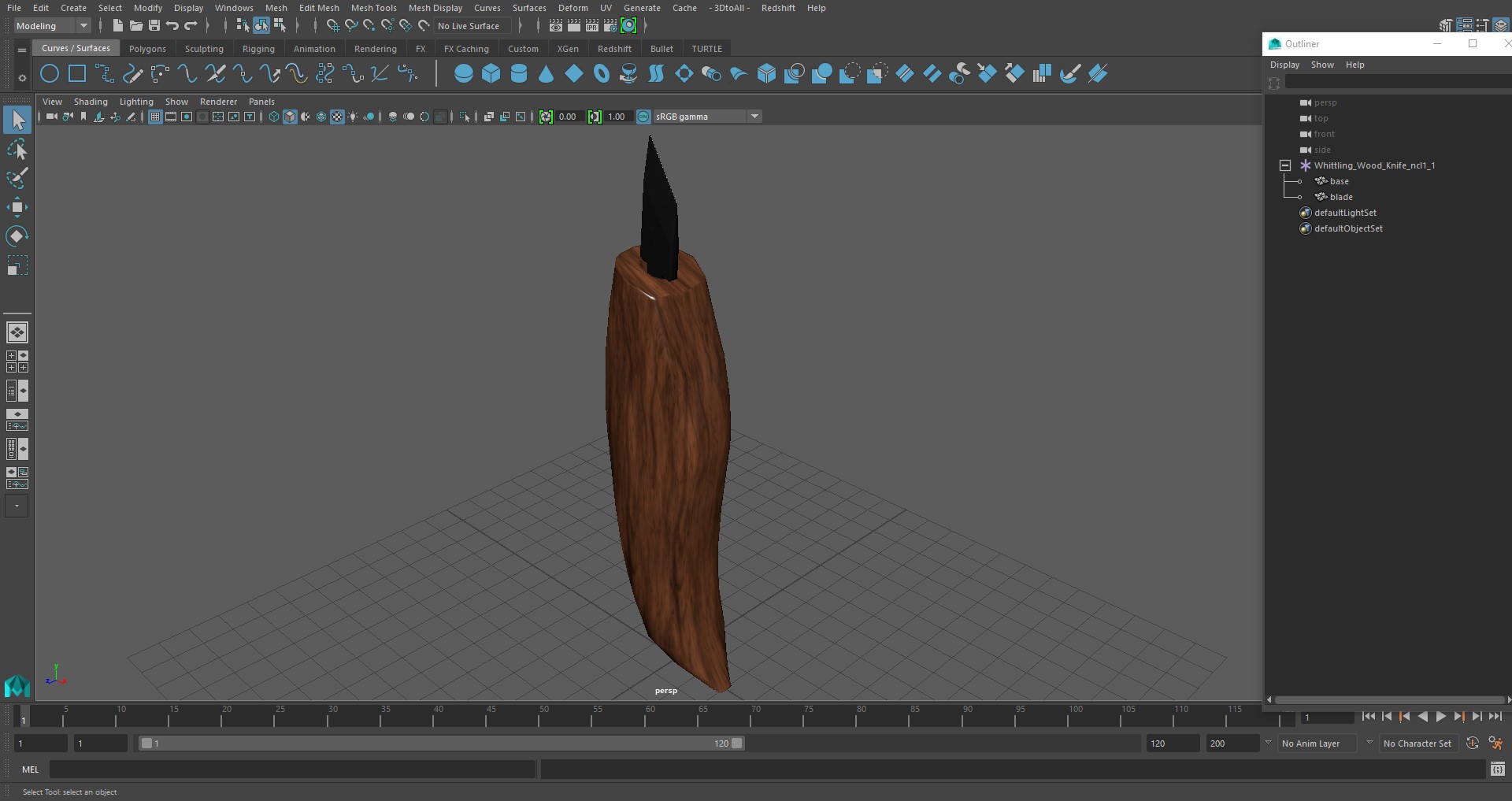Create a NURBS Cylinder from shelf
Image resolution: width=1512 pixels, height=801 pixels.
click(519, 74)
